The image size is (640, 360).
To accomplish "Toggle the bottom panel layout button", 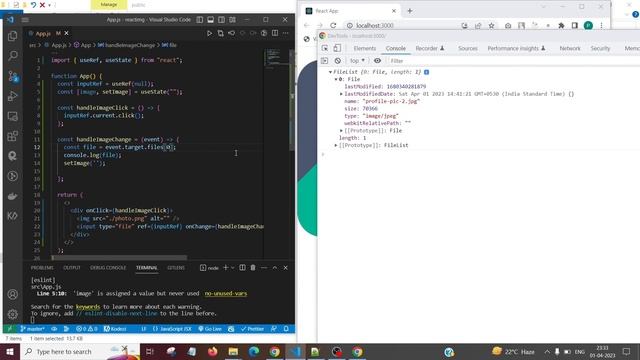I will (211, 20).
